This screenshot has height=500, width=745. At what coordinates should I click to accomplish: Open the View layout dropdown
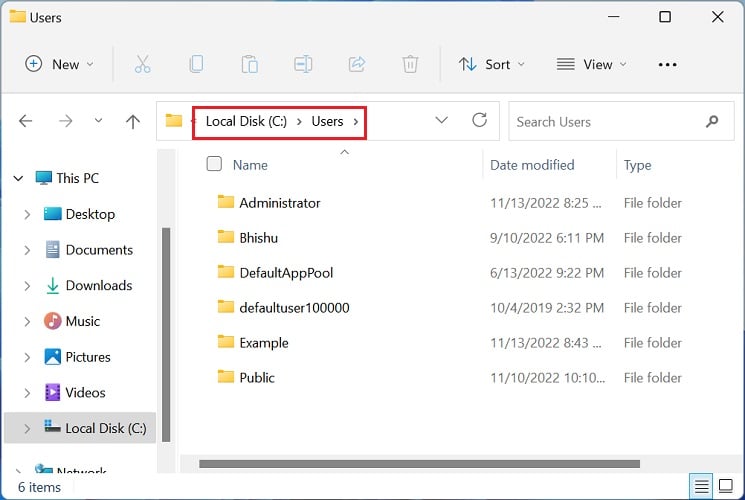(x=592, y=64)
